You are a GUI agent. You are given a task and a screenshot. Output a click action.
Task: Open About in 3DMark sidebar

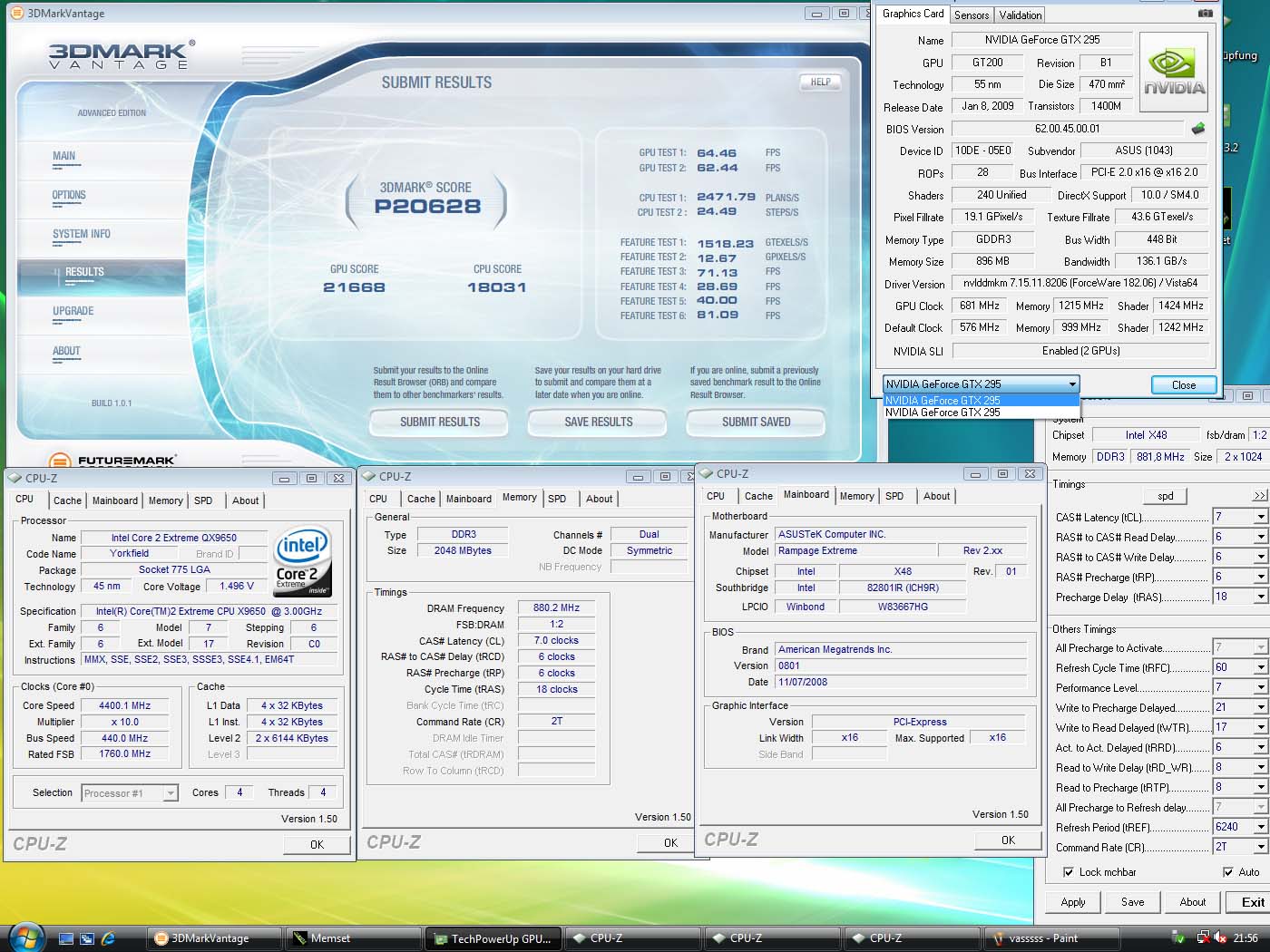[x=66, y=351]
